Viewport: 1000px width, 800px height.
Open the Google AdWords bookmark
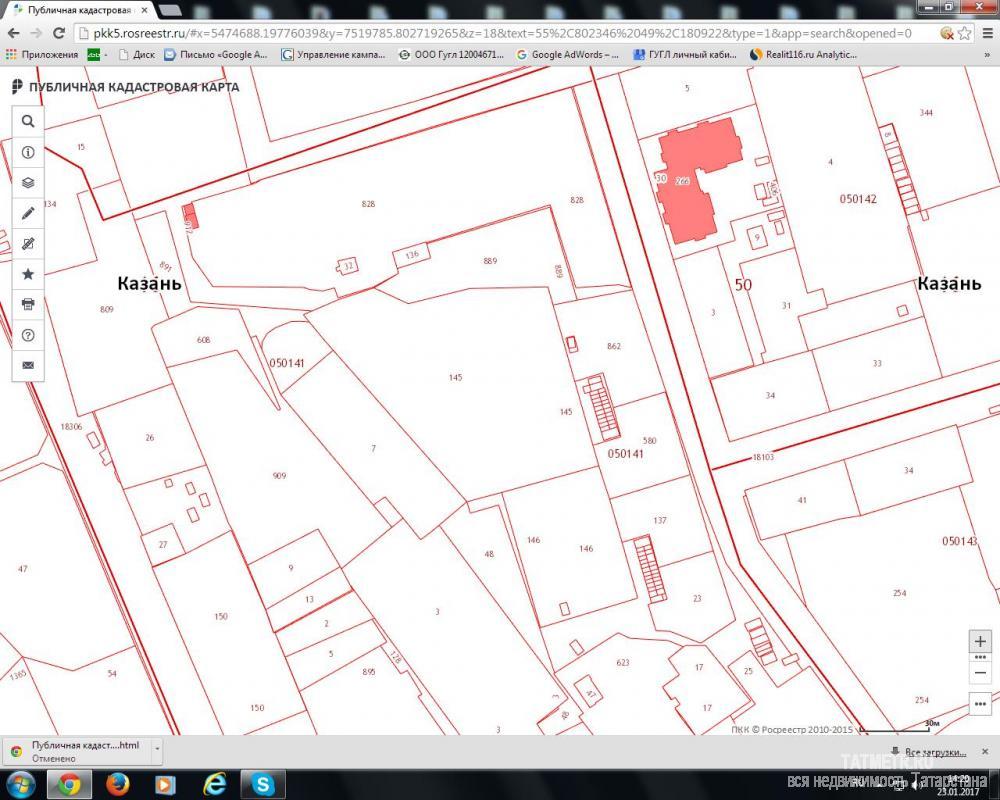[x=568, y=55]
